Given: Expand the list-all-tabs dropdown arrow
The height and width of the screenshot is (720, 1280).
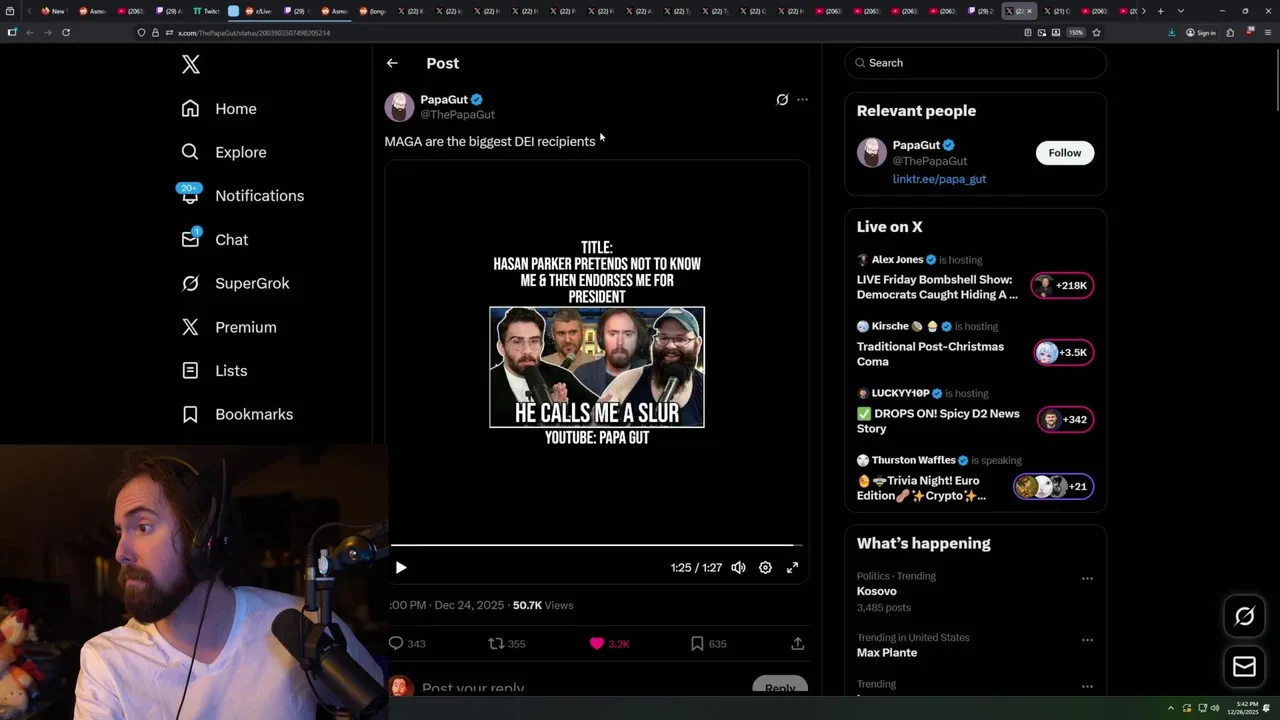Looking at the screenshot, I should 1181,11.
